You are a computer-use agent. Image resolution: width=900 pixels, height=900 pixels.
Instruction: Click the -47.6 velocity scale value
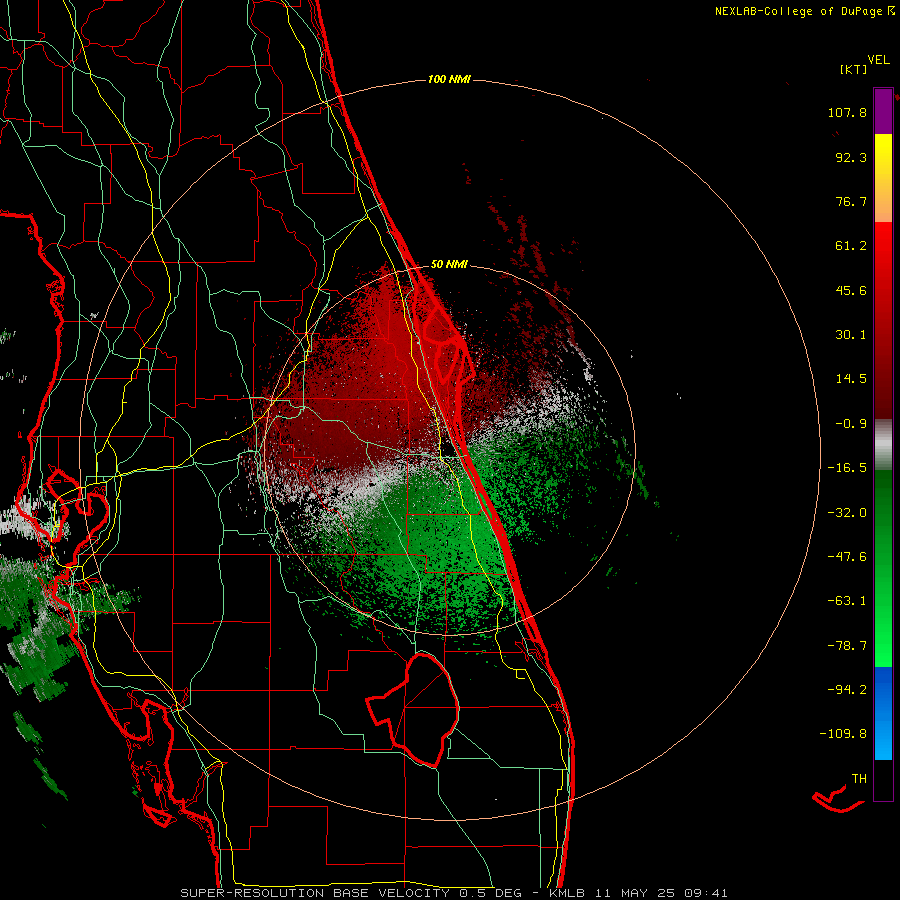(x=847, y=557)
